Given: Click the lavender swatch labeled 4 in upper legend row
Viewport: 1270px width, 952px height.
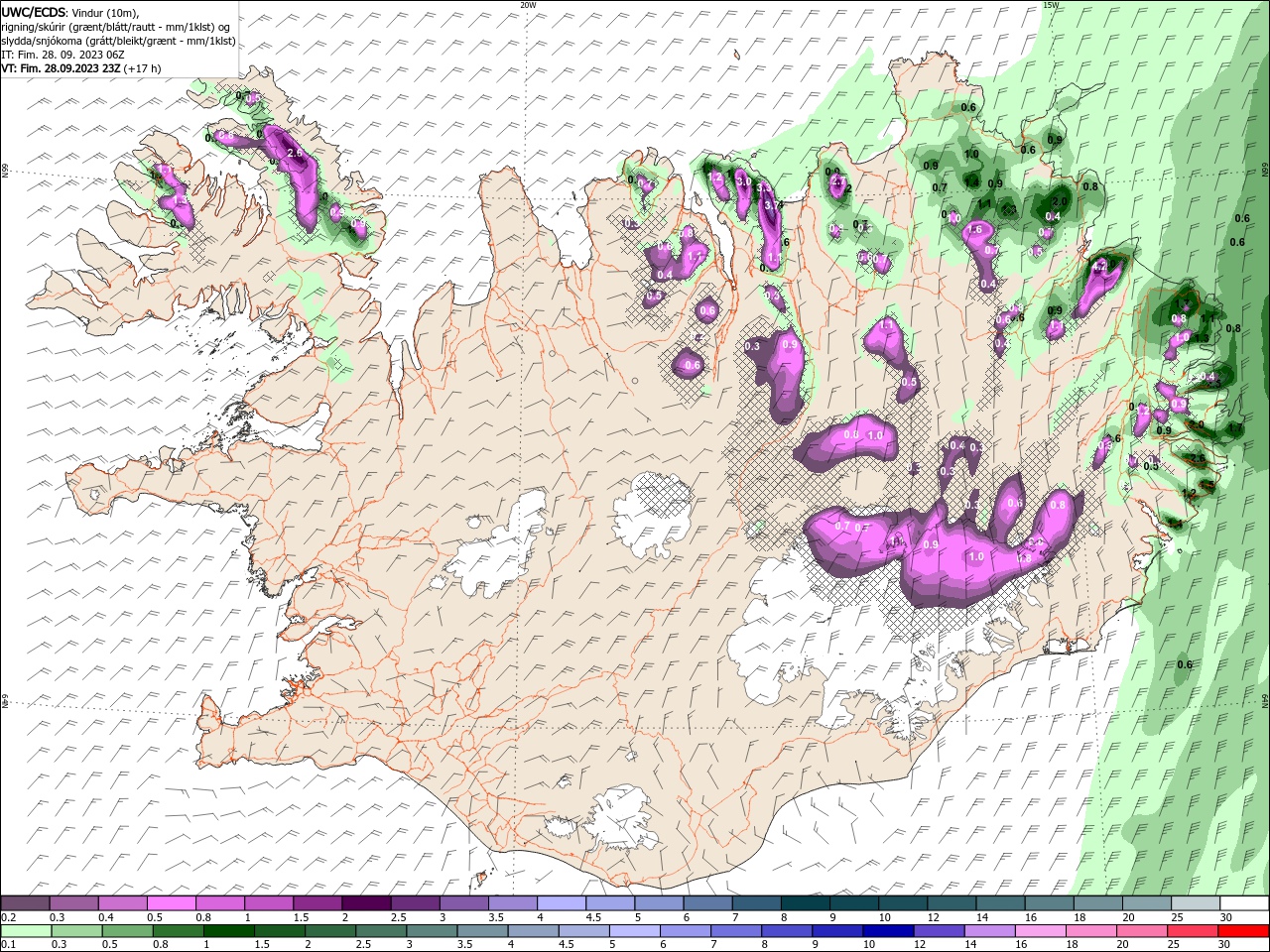Looking at the screenshot, I should (561, 903).
